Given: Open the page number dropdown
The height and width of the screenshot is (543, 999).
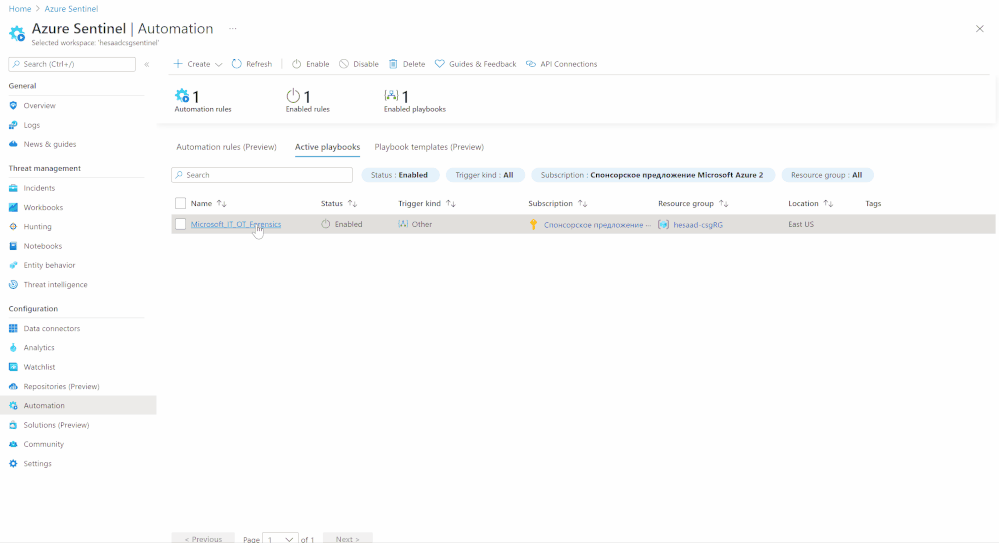Looking at the screenshot, I should 280,539.
